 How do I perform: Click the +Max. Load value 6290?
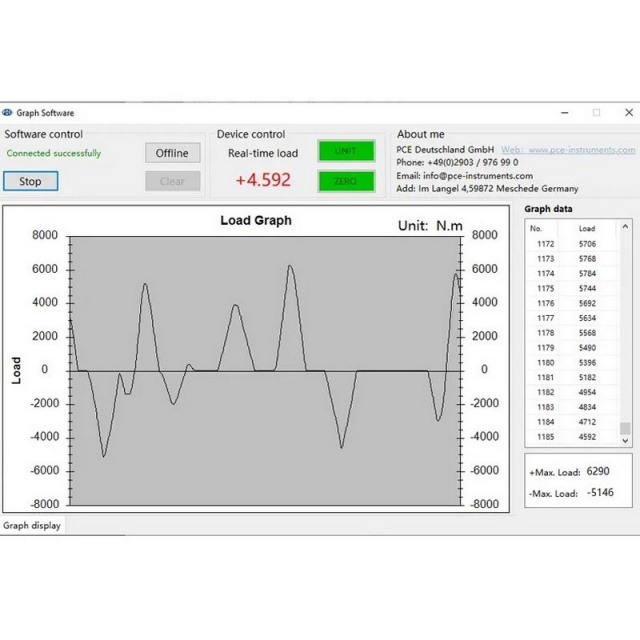[598, 471]
